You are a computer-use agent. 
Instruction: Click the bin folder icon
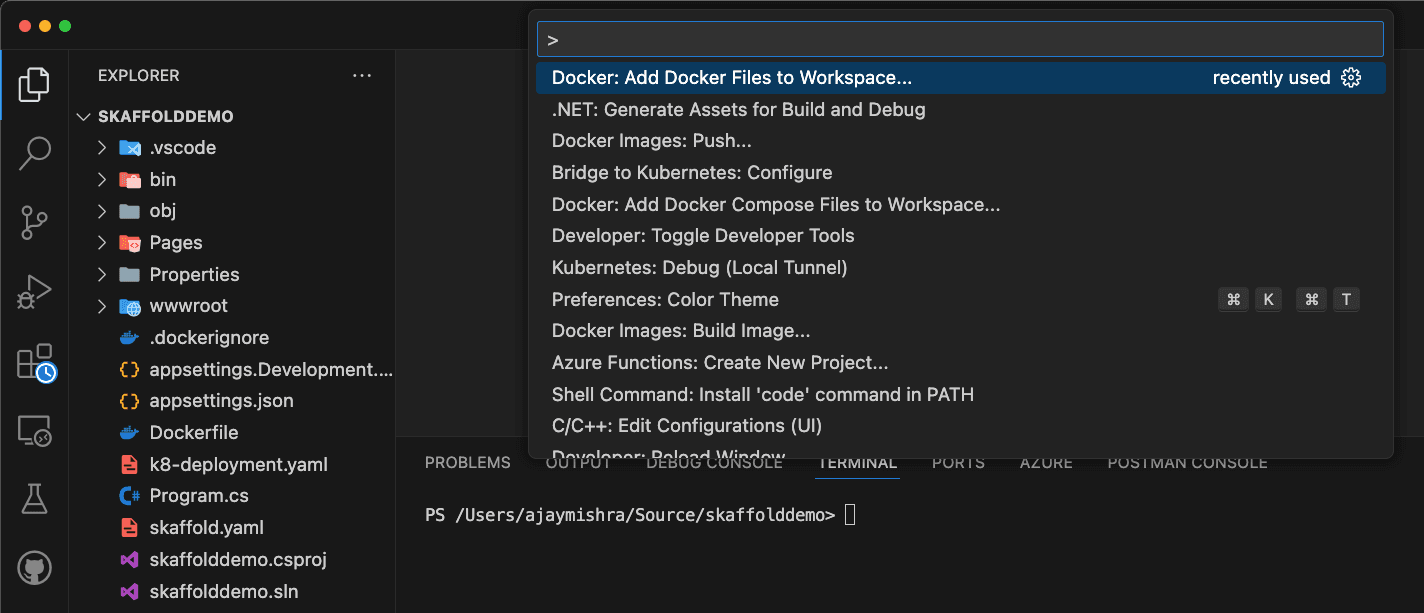click(x=129, y=180)
